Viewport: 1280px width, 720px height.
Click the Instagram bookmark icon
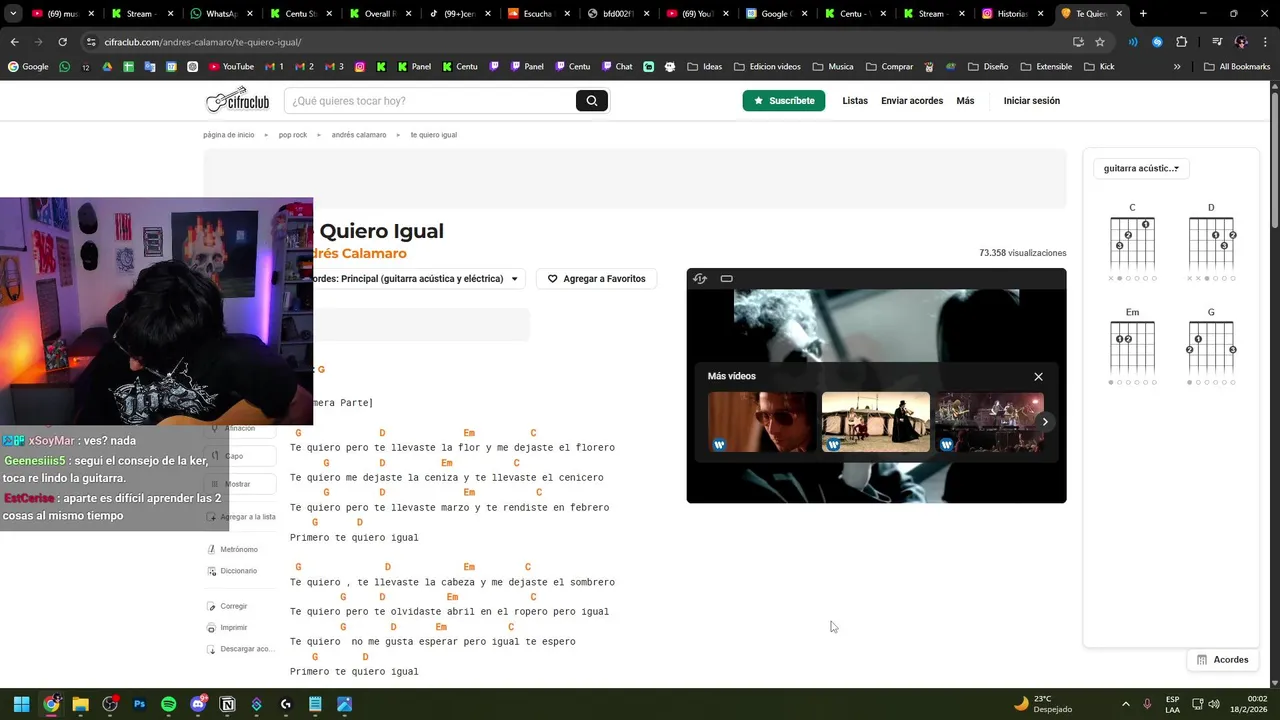click(x=362, y=67)
